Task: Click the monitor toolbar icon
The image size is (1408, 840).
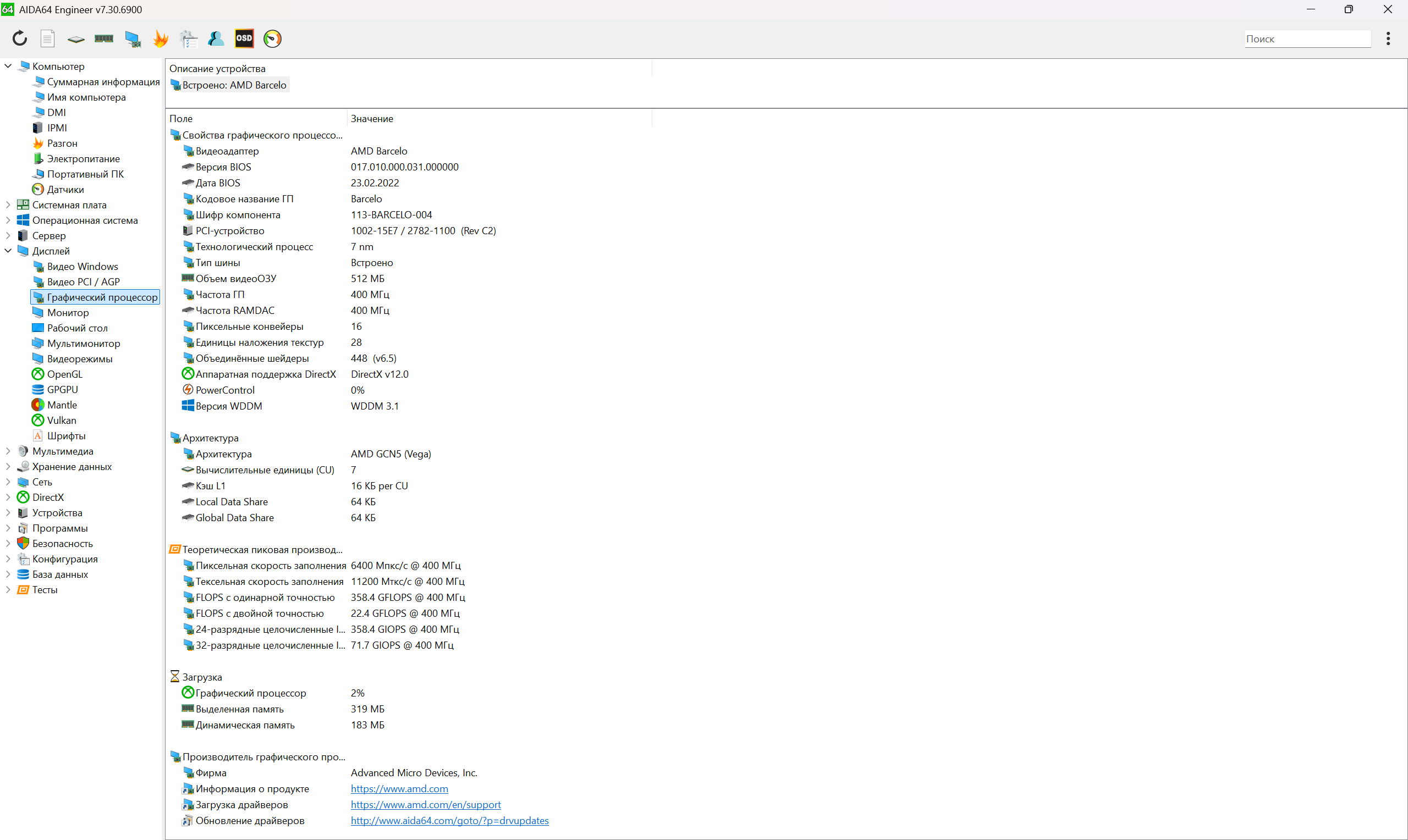Action: tap(133, 38)
